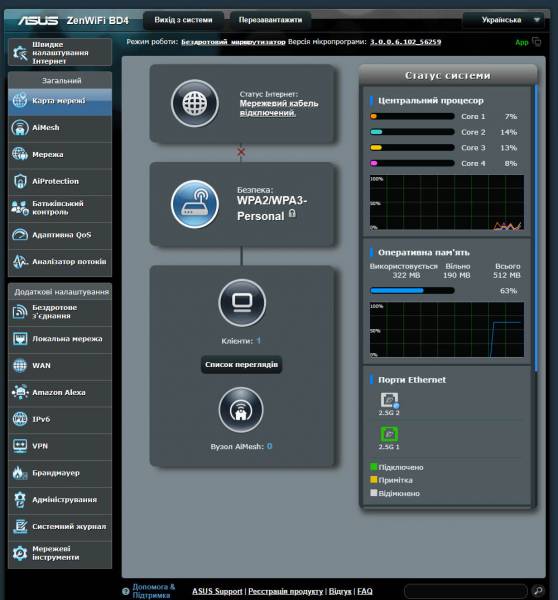Open firmware version 3.0.0.6.102_56259 link

click(405, 42)
